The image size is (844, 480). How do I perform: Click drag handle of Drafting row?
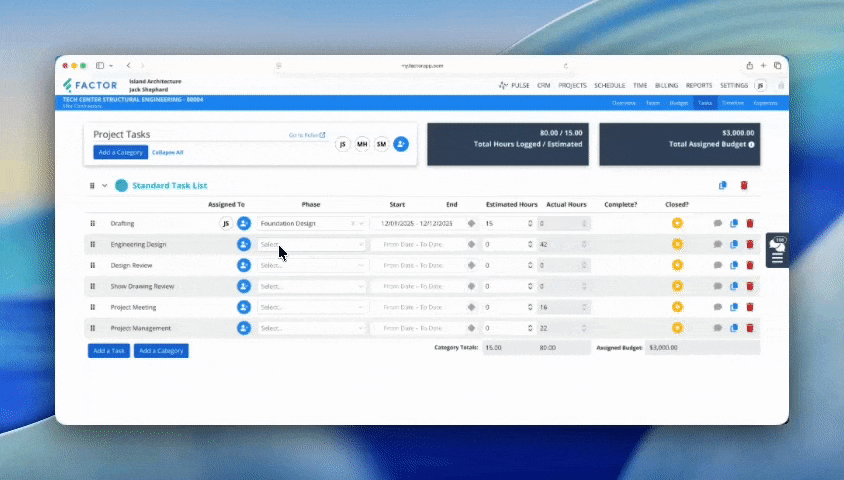tap(93, 223)
